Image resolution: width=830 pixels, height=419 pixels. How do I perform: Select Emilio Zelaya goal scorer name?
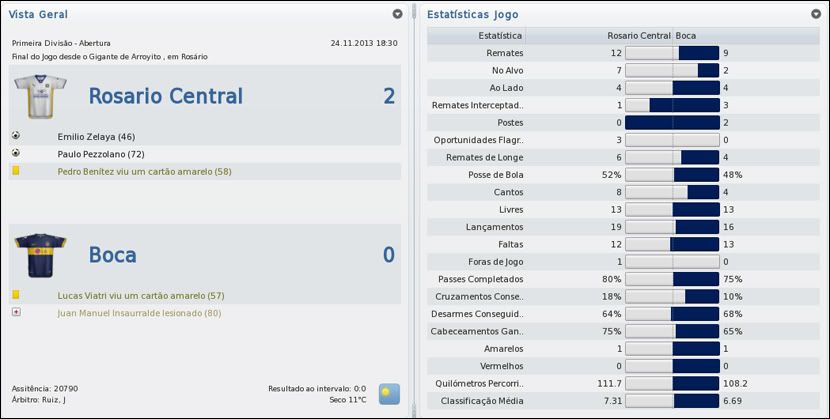pos(96,135)
